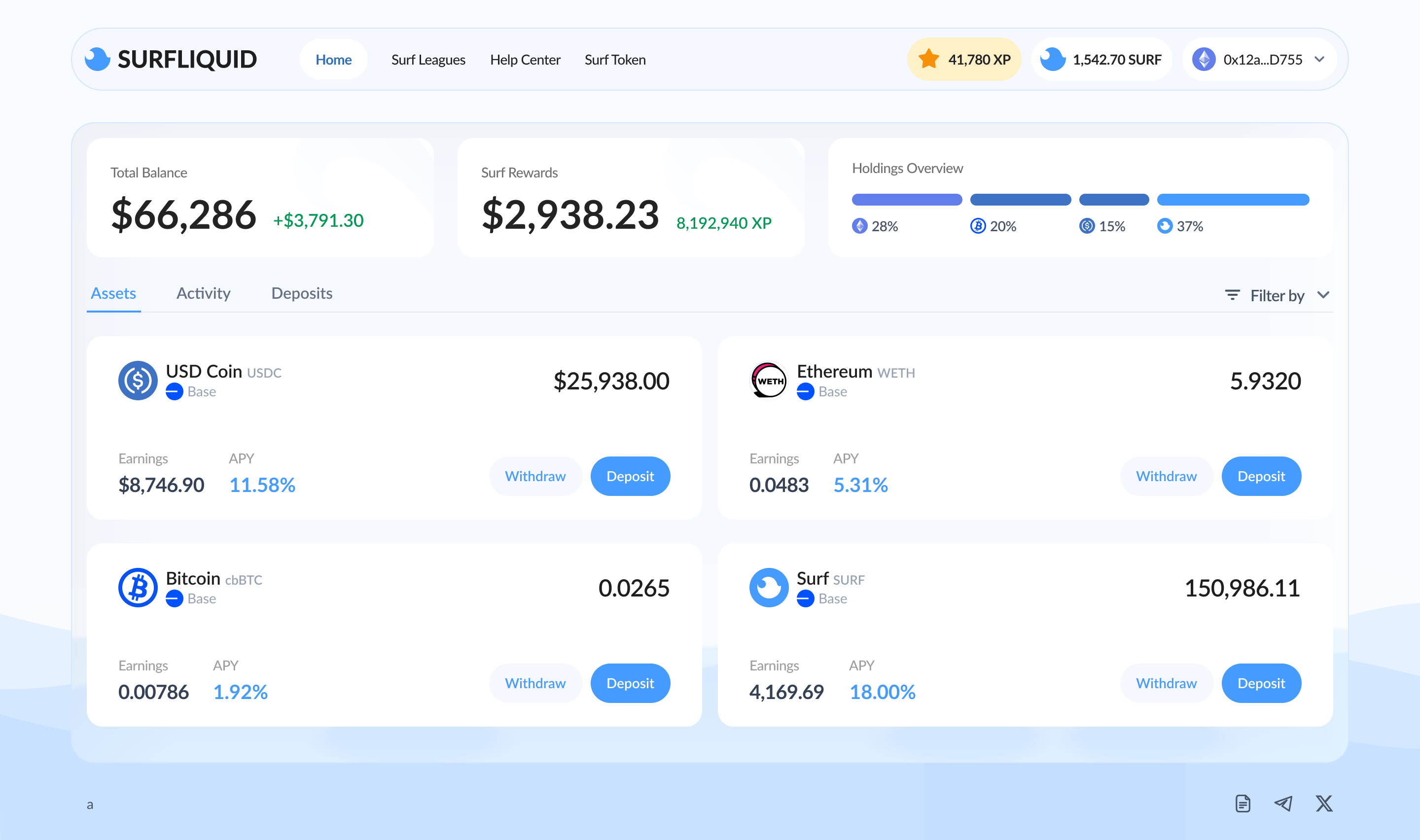Image resolution: width=1420 pixels, height=840 pixels.
Task: Click the USD Coin token icon
Action: coord(138,381)
